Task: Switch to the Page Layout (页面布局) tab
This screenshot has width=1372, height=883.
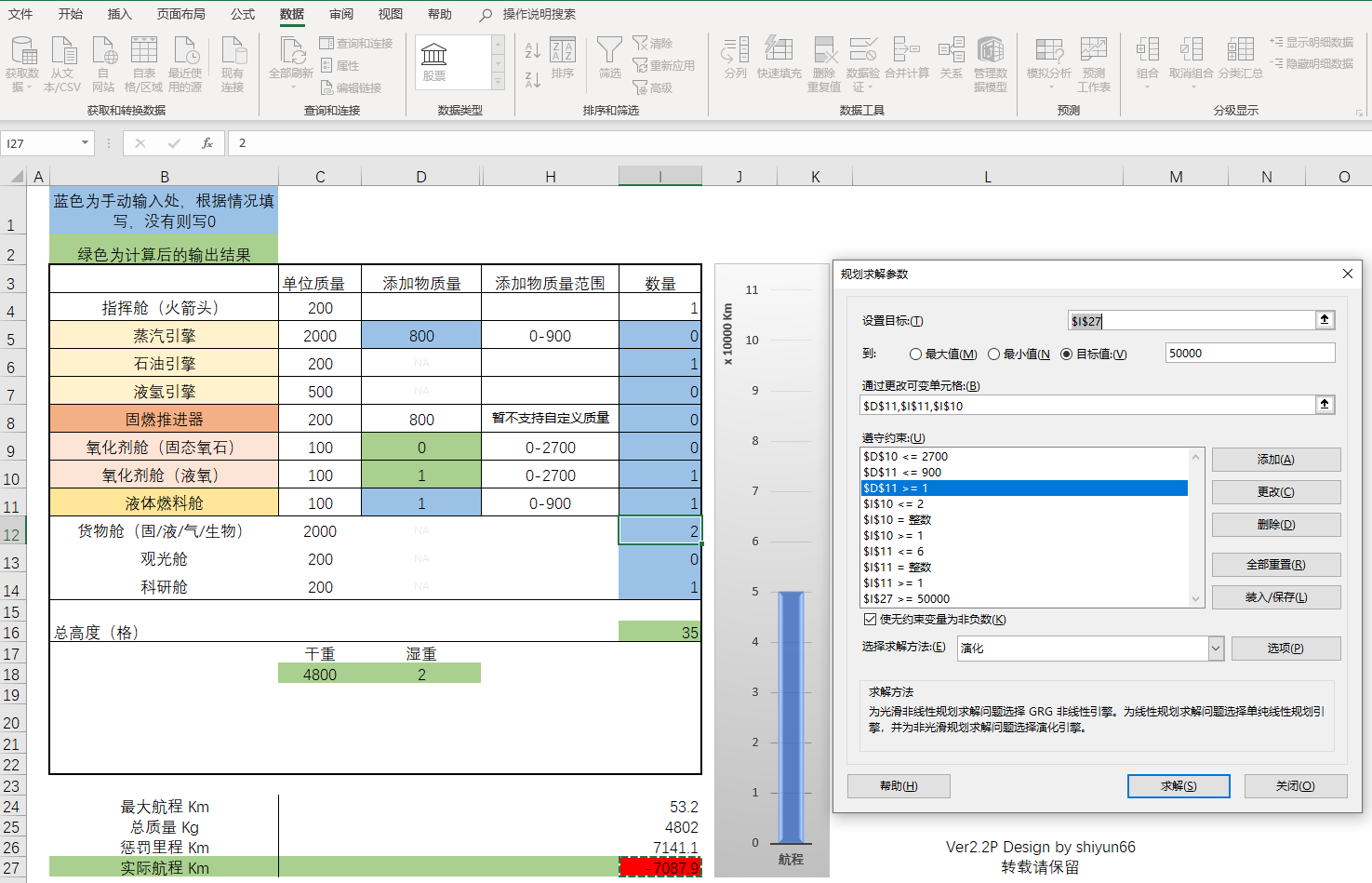Action: pos(181,14)
